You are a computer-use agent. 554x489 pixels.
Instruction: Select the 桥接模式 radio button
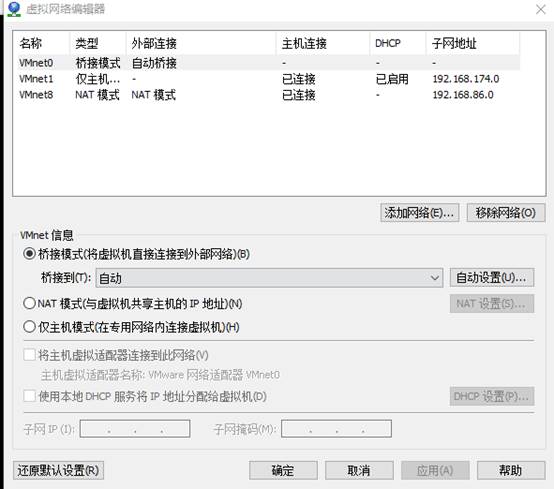[x=29, y=254]
